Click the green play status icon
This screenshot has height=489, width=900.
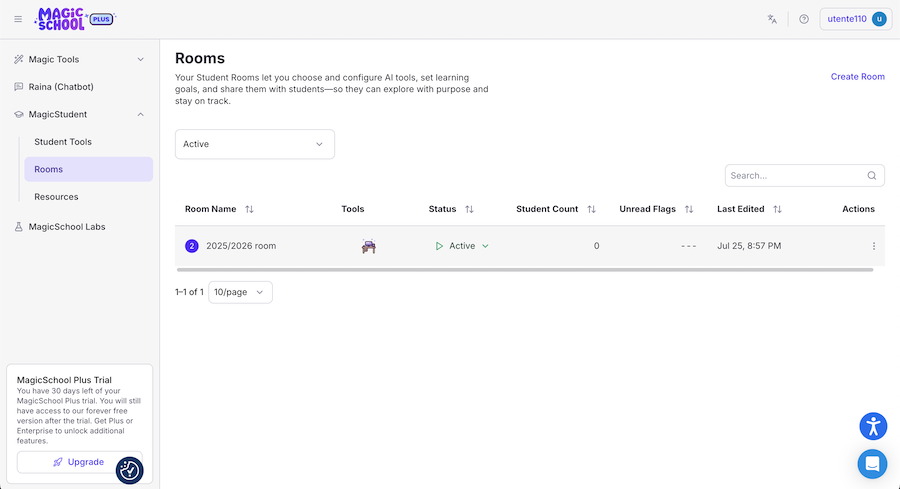[439, 246]
